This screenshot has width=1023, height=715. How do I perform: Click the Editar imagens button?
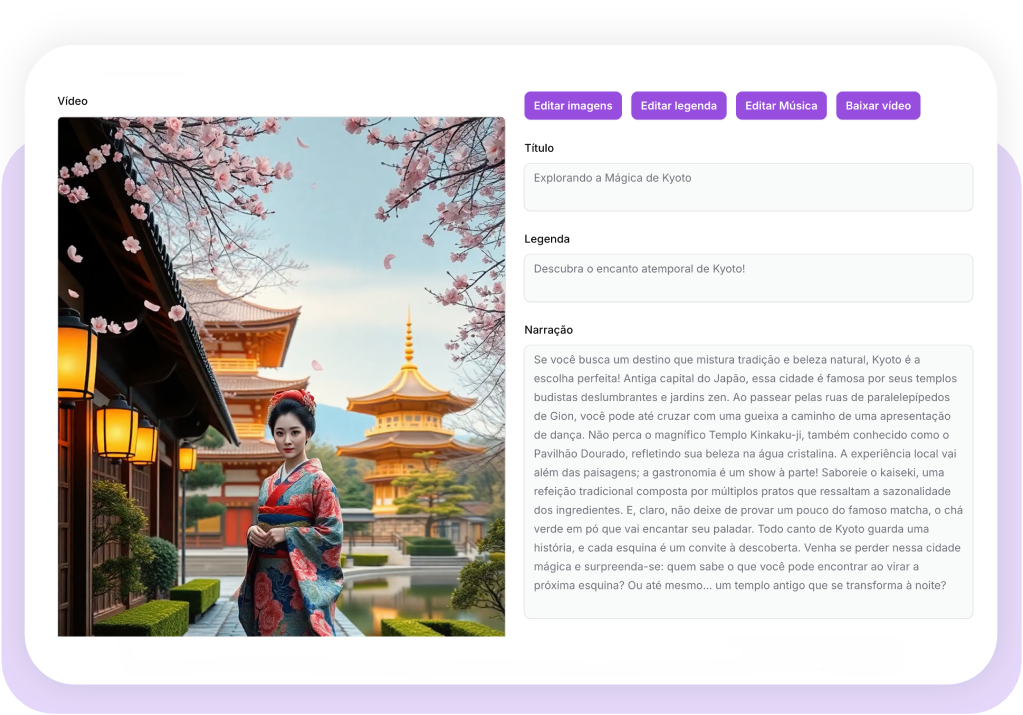coord(573,106)
